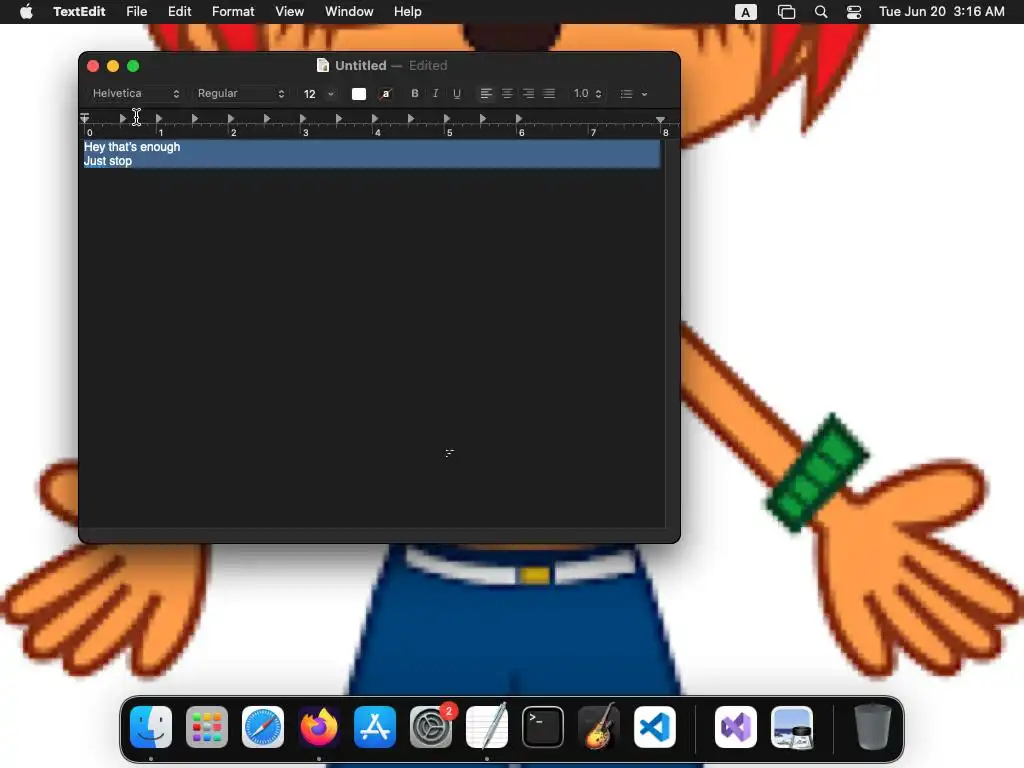1024x768 pixels.
Task: Open Control Center in menu bar
Action: [854, 12]
